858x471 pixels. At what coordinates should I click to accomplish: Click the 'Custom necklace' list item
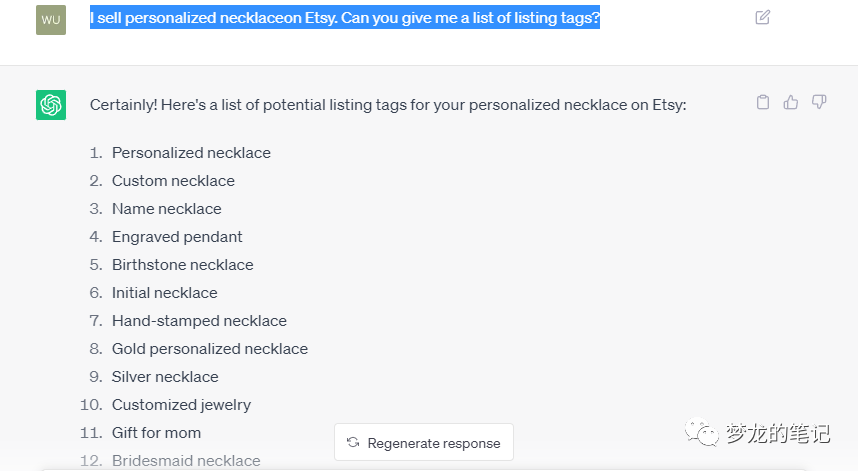(173, 181)
